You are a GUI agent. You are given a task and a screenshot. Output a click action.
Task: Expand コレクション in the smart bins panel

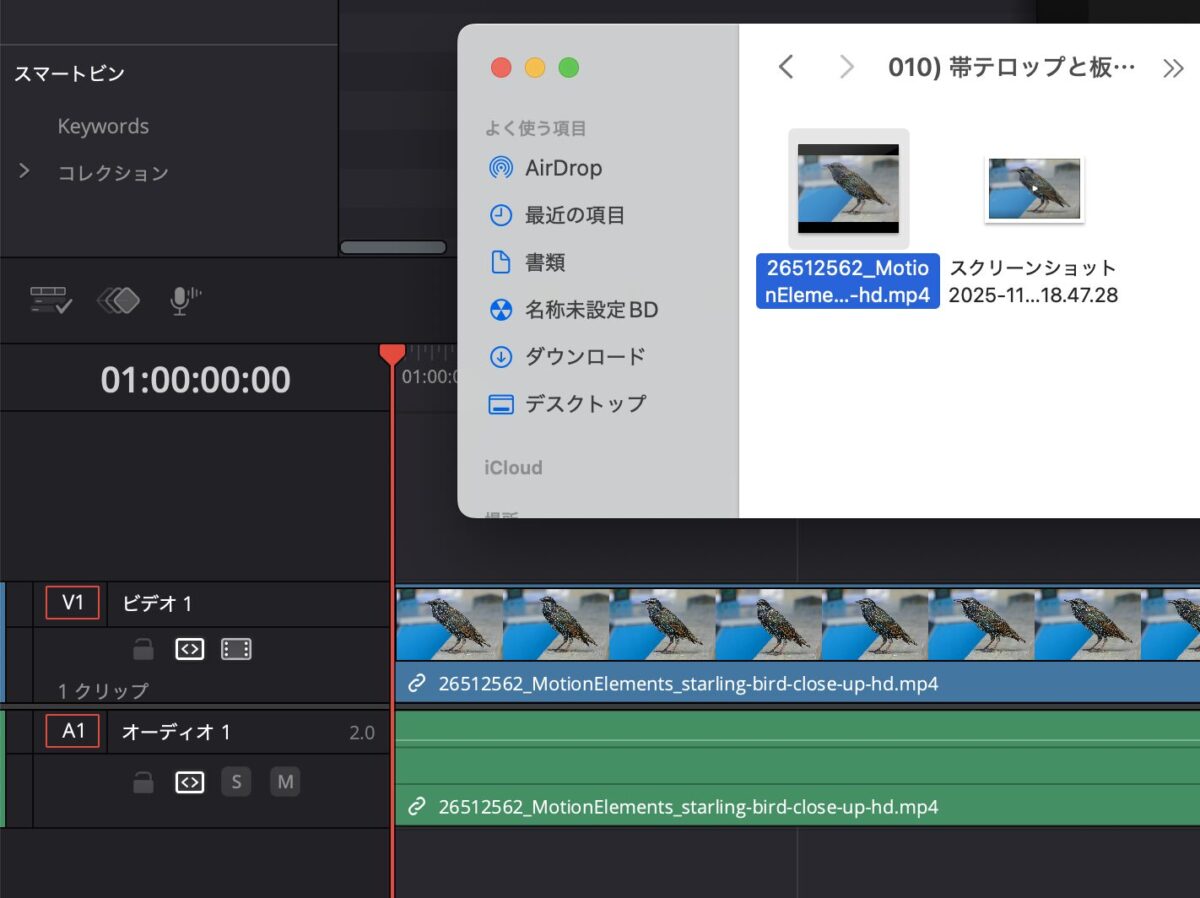[x=22, y=172]
